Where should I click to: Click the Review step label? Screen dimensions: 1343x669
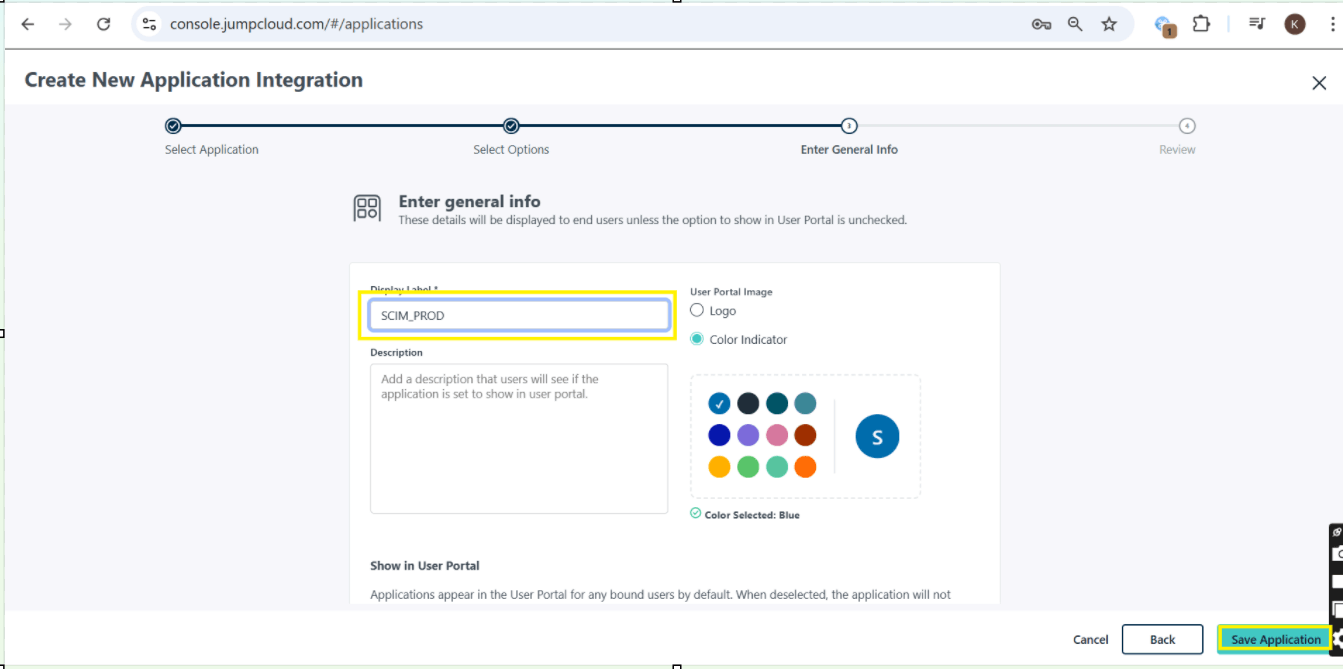coord(1177,150)
